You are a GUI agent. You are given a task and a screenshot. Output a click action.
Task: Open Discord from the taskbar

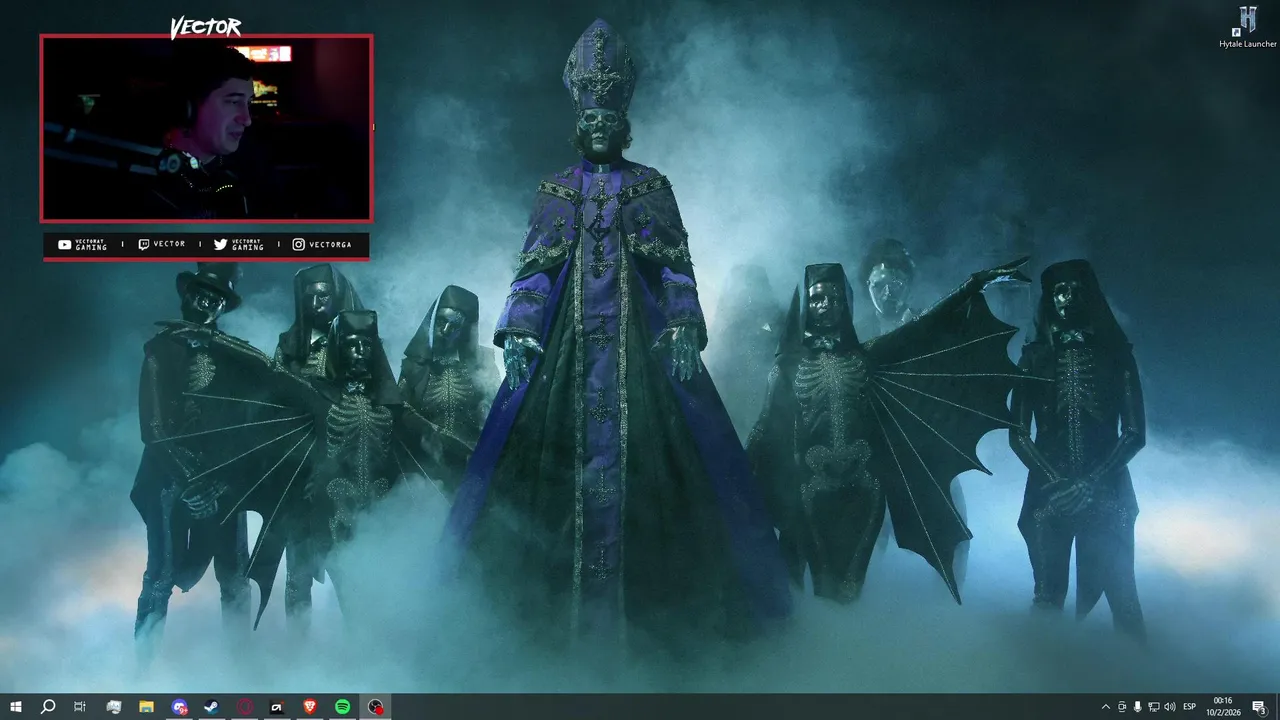point(179,707)
